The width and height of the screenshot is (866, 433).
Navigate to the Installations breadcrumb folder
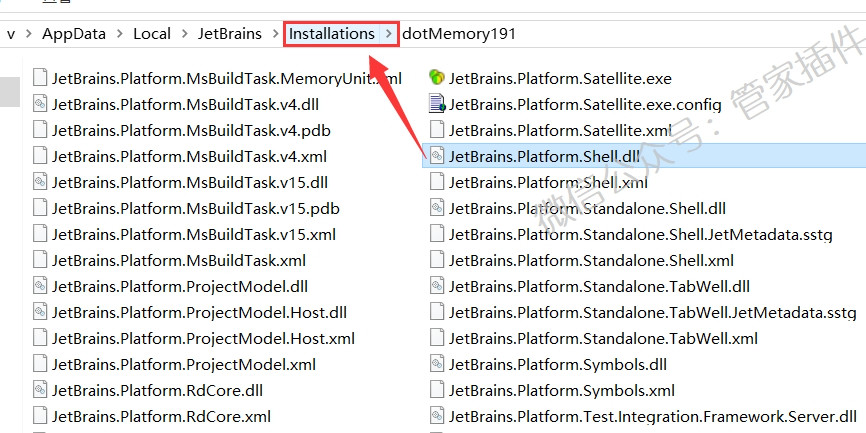pyautogui.click(x=332, y=34)
